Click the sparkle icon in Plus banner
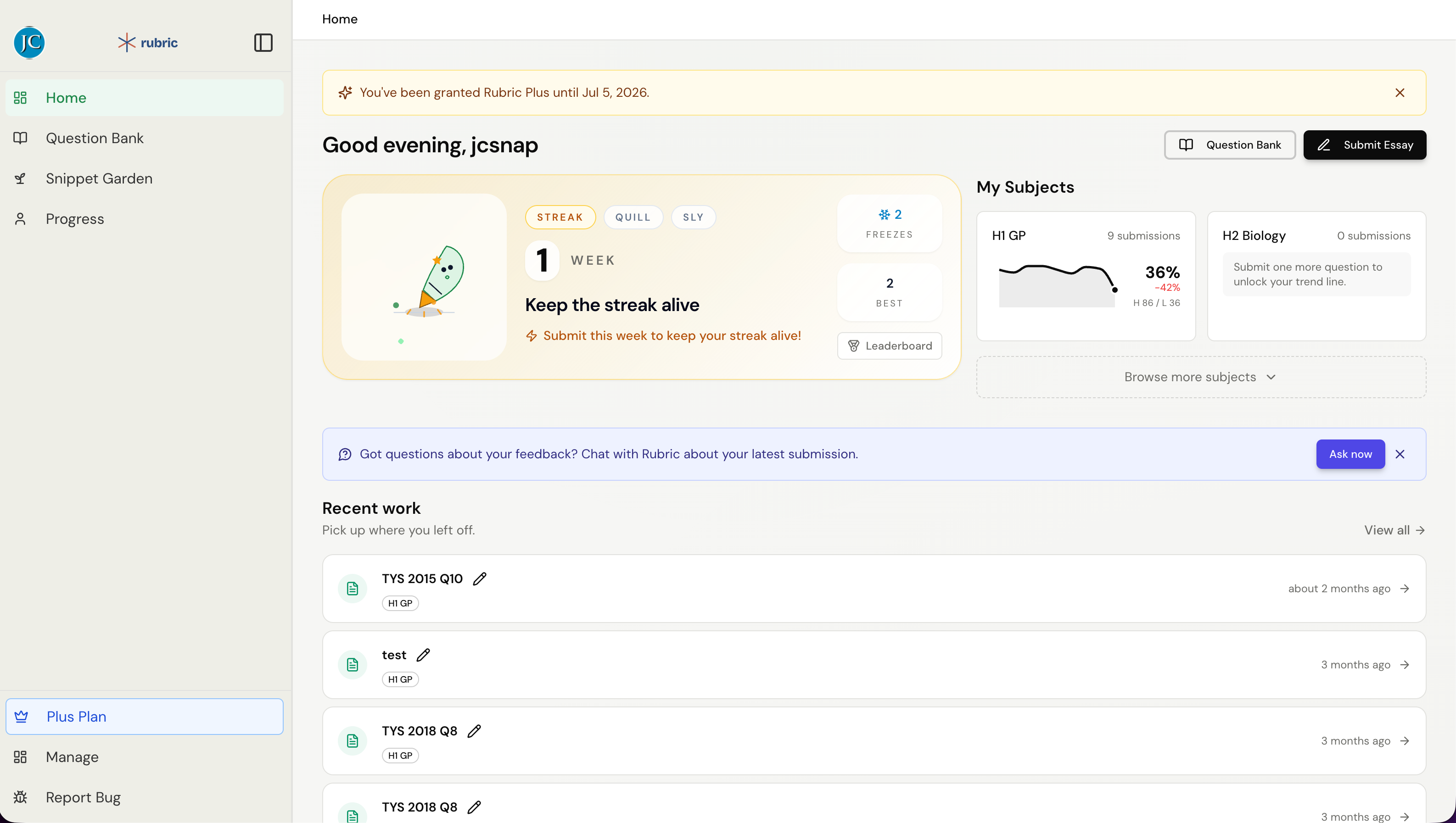Viewport: 1456px width, 823px height. [345, 93]
